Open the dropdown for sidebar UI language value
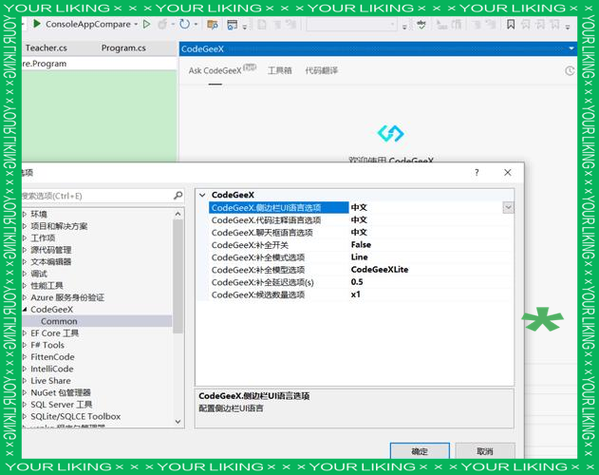Viewport: 599px width, 475px height. [x=508, y=208]
